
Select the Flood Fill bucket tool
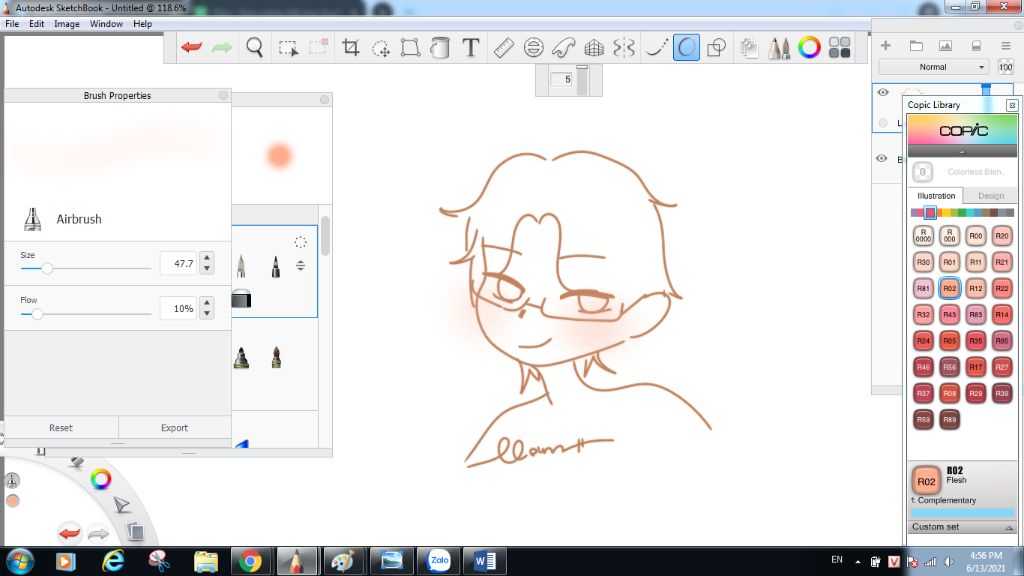click(440, 48)
